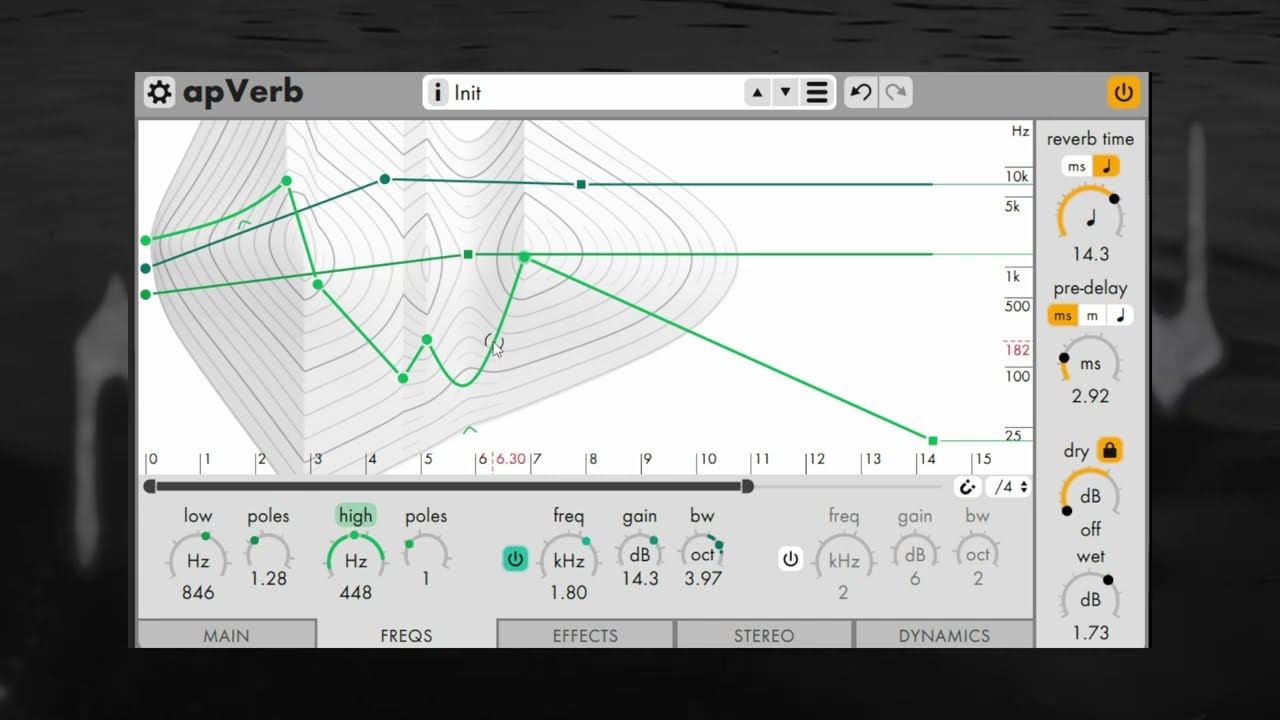The width and height of the screenshot is (1280, 720).
Task: Click the active freq kHz knob 1.80
Action: coord(568,560)
